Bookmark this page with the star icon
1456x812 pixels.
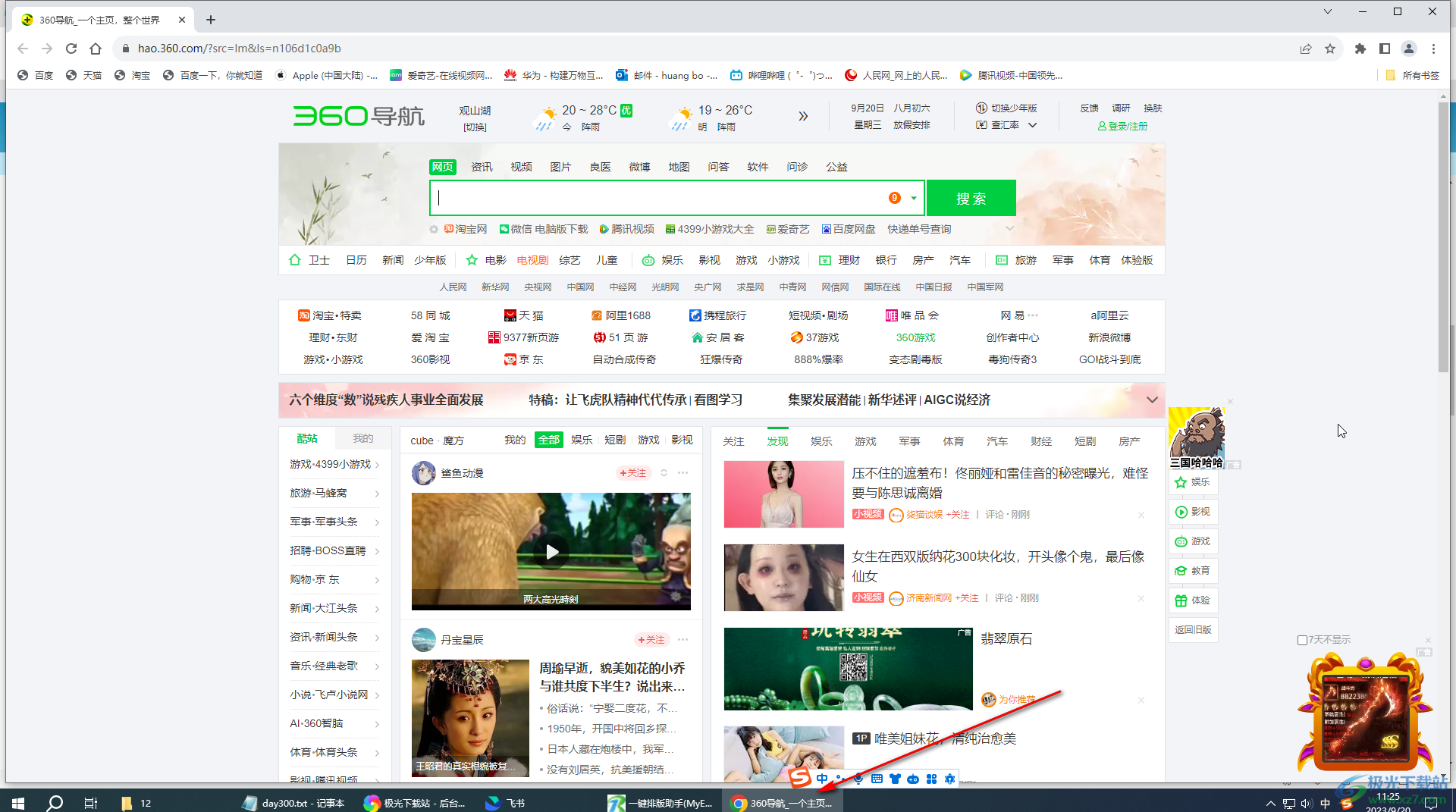click(x=1330, y=49)
